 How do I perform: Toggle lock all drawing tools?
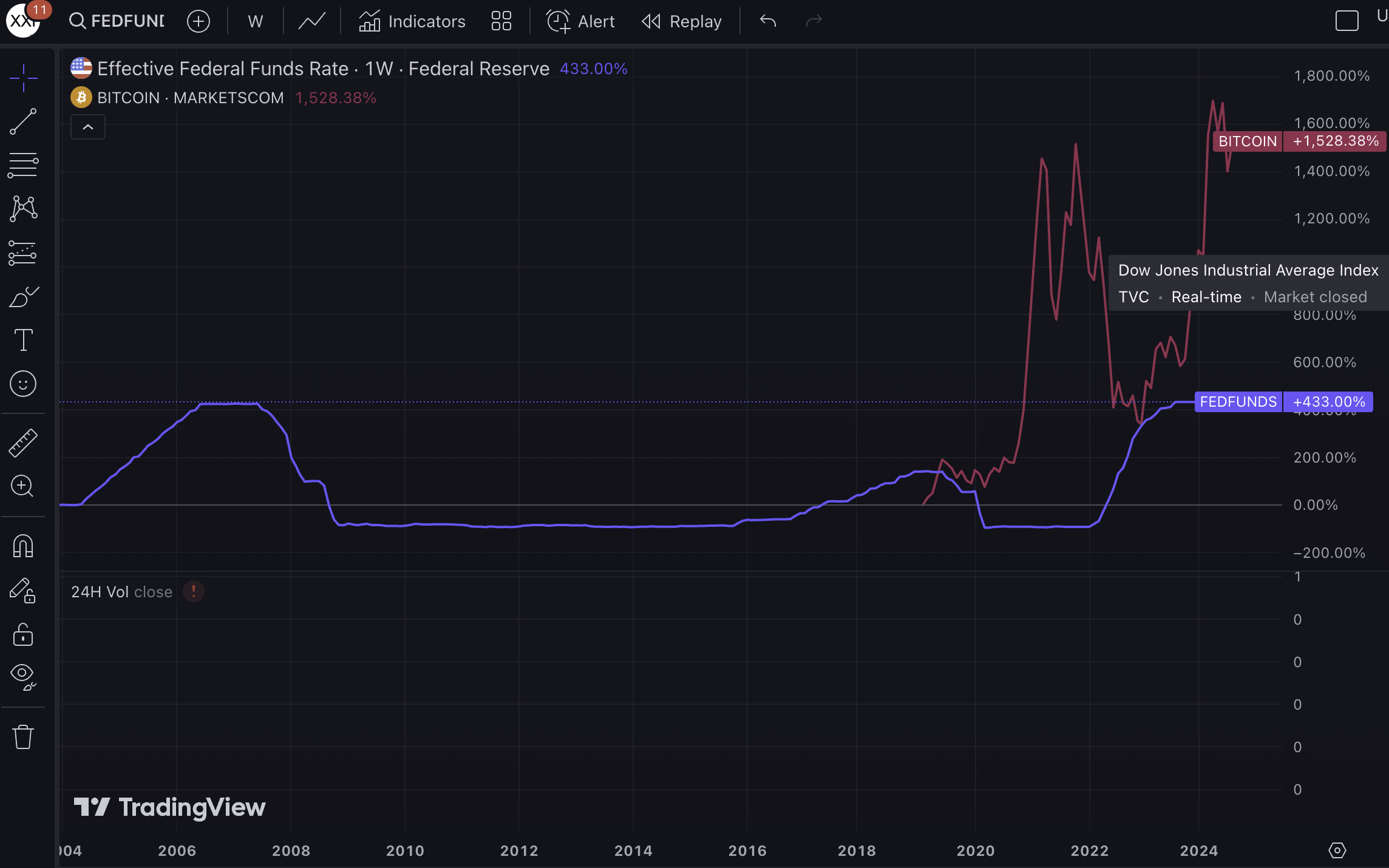(x=23, y=634)
